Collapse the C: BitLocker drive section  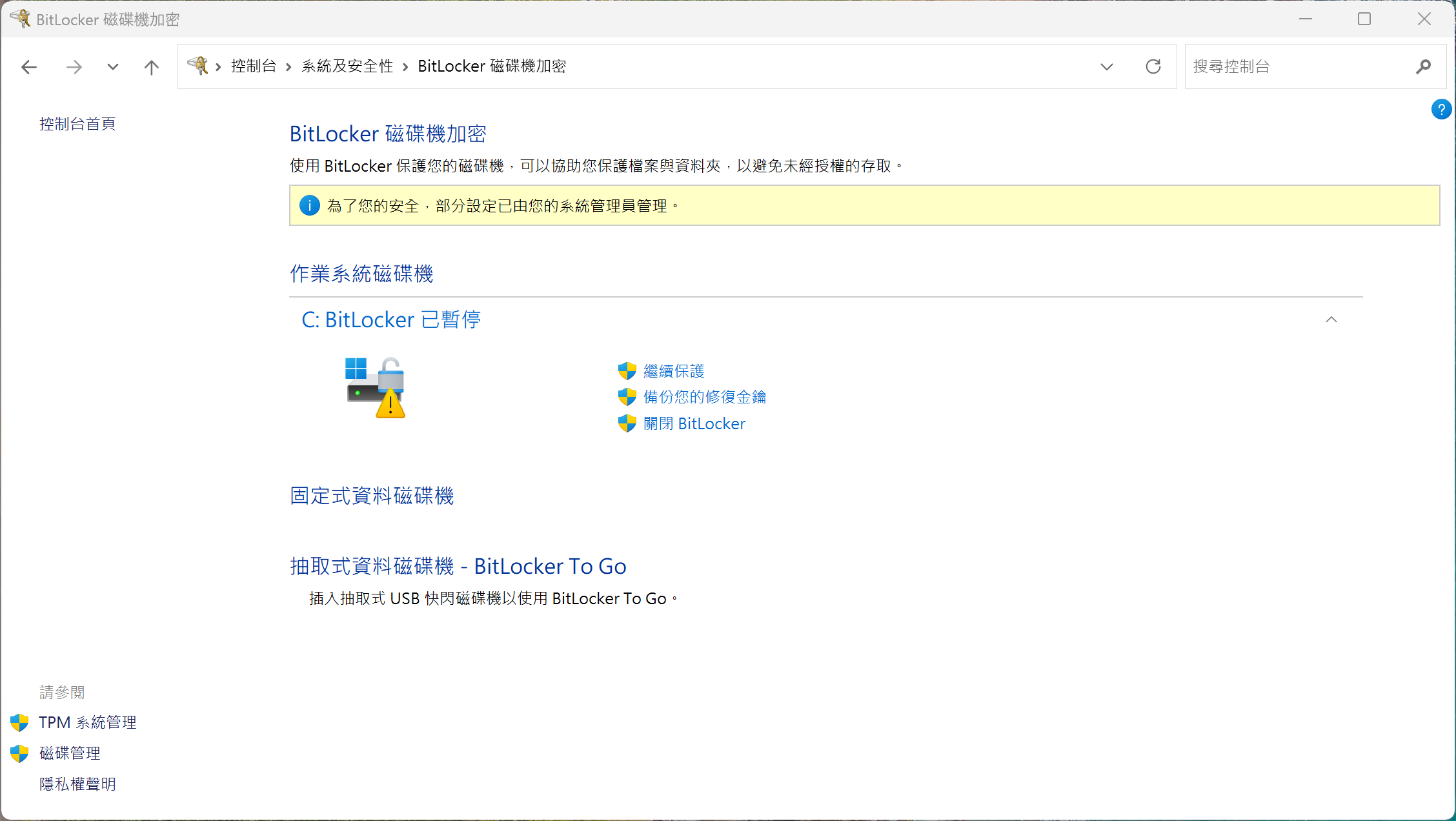1331,319
